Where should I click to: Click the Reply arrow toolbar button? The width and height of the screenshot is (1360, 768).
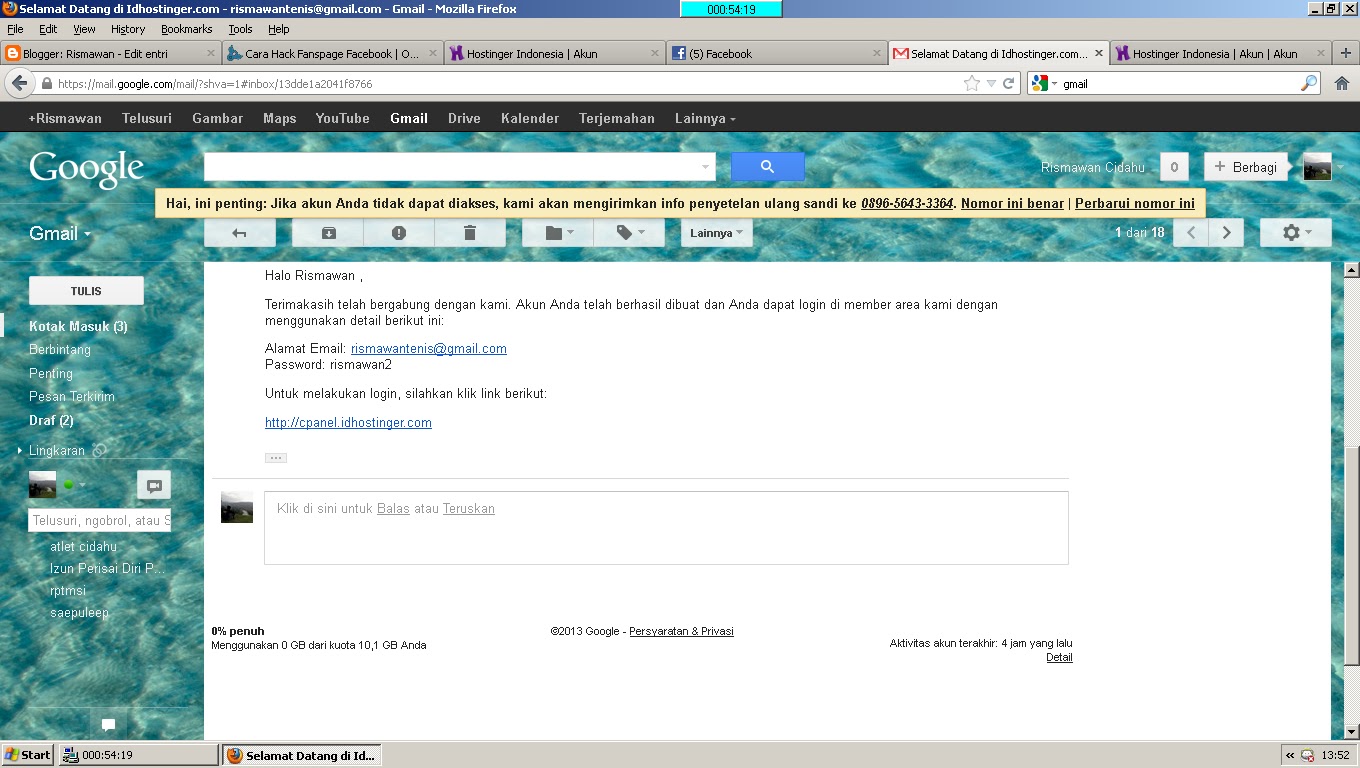pos(240,233)
